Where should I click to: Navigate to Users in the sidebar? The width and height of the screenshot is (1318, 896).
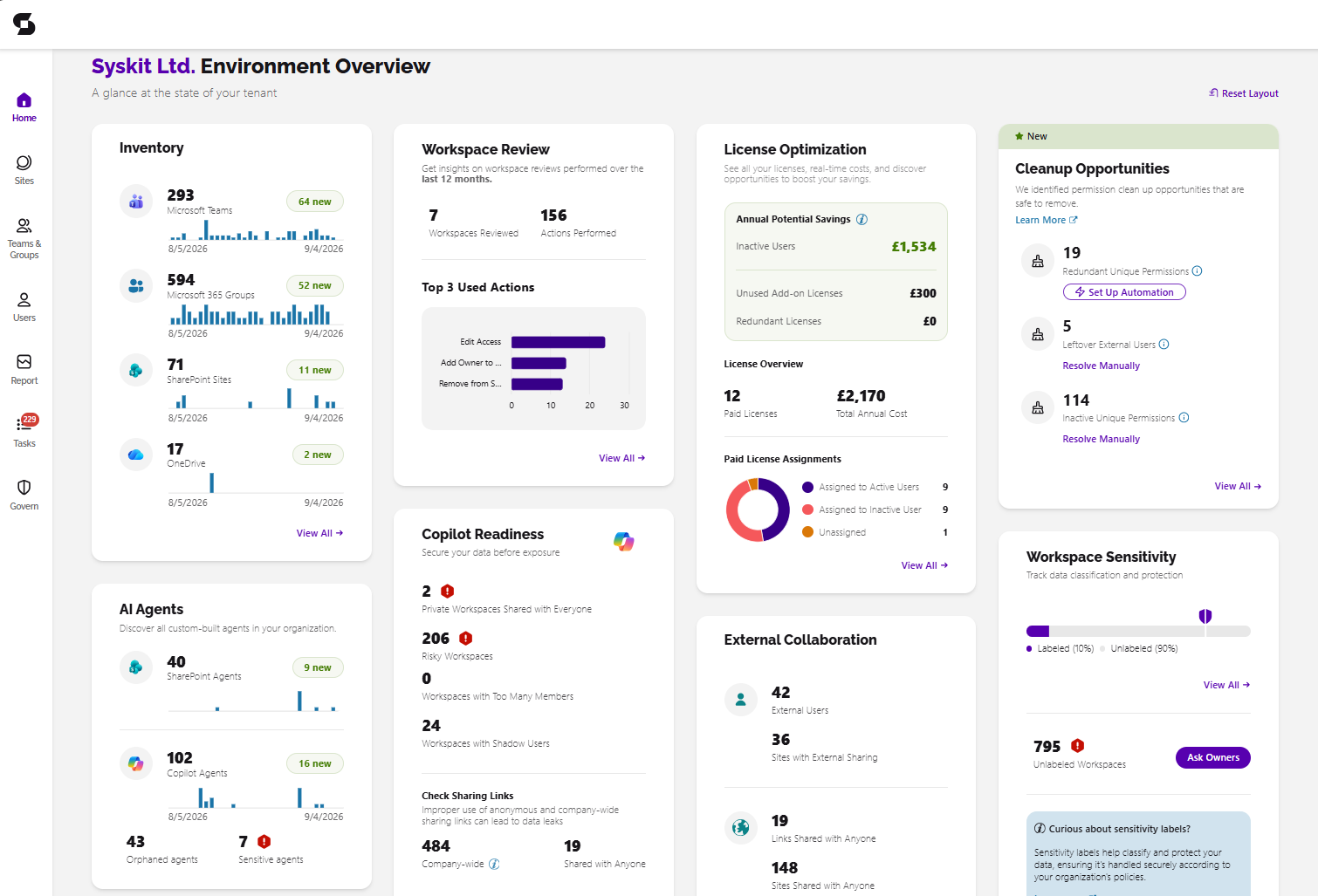pyautogui.click(x=24, y=307)
